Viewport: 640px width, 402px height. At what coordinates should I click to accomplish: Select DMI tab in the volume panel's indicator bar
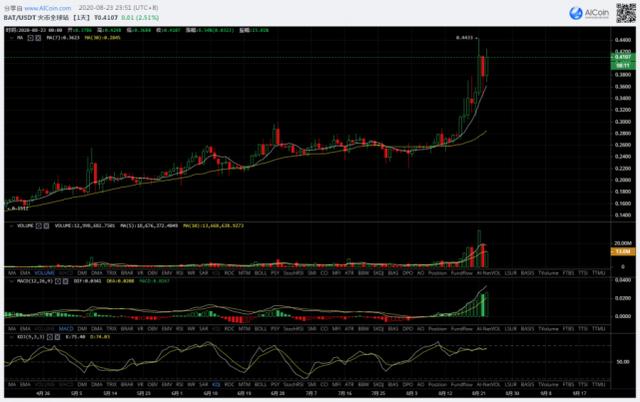[82, 273]
